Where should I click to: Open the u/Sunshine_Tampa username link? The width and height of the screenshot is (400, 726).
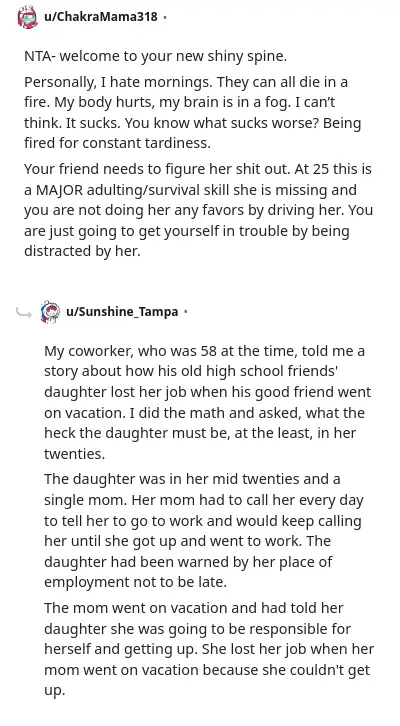click(122, 312)
